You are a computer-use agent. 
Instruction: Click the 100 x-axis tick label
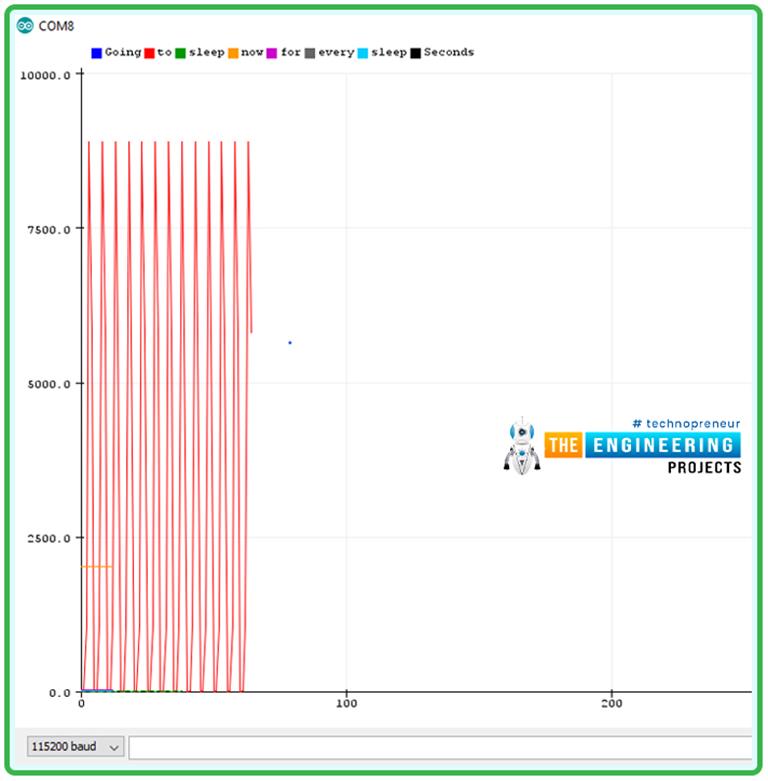(346, 704)
